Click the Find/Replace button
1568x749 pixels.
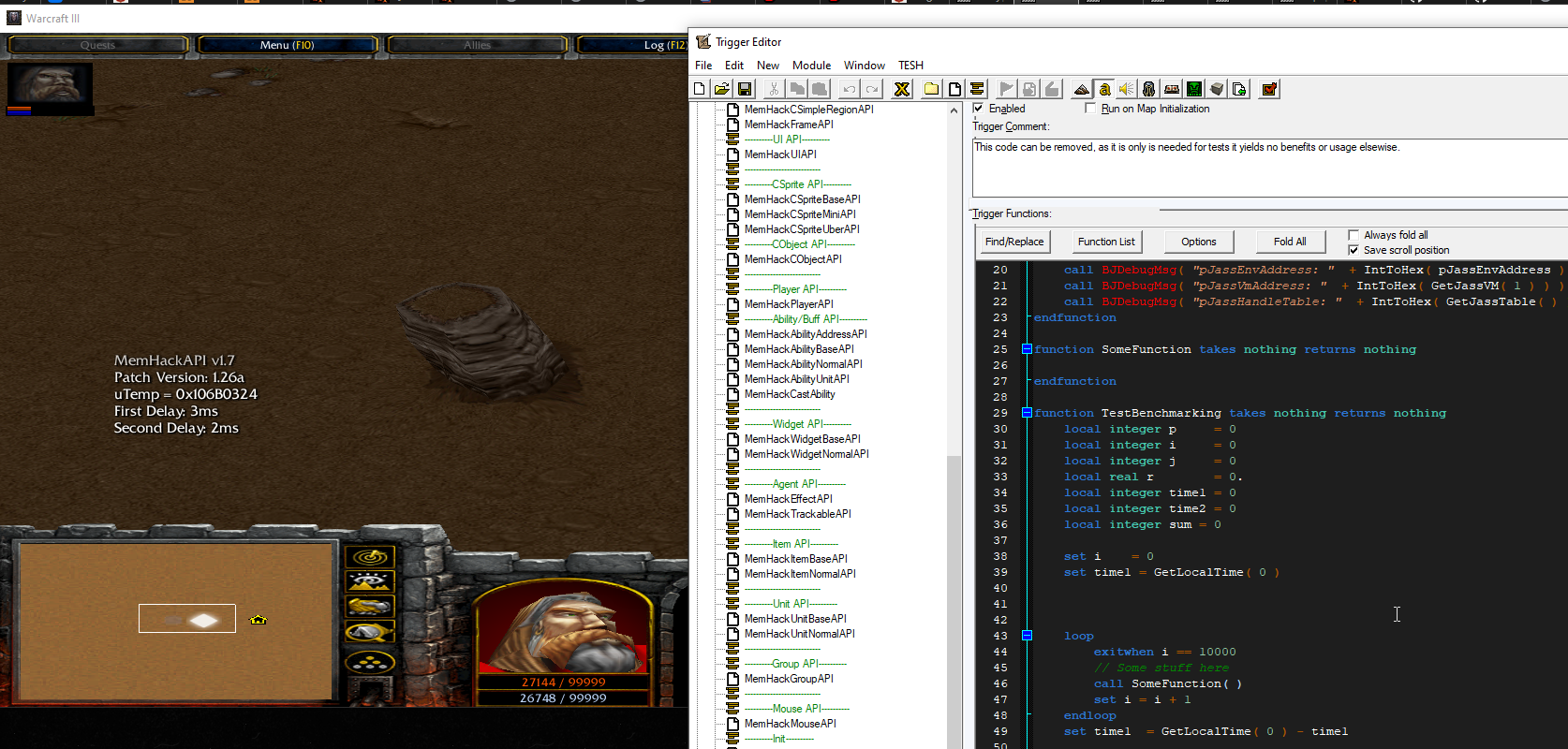click(1014, 242)
